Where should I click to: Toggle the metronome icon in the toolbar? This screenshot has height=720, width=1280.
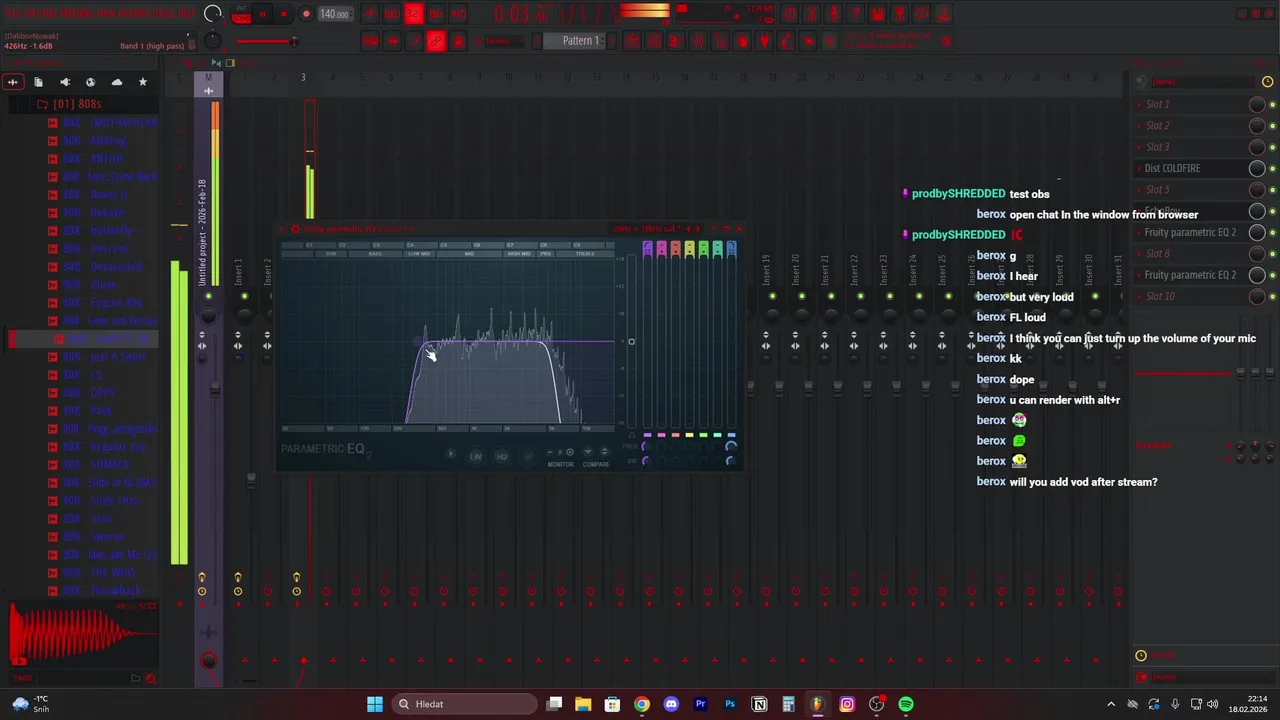click(370, 14)
